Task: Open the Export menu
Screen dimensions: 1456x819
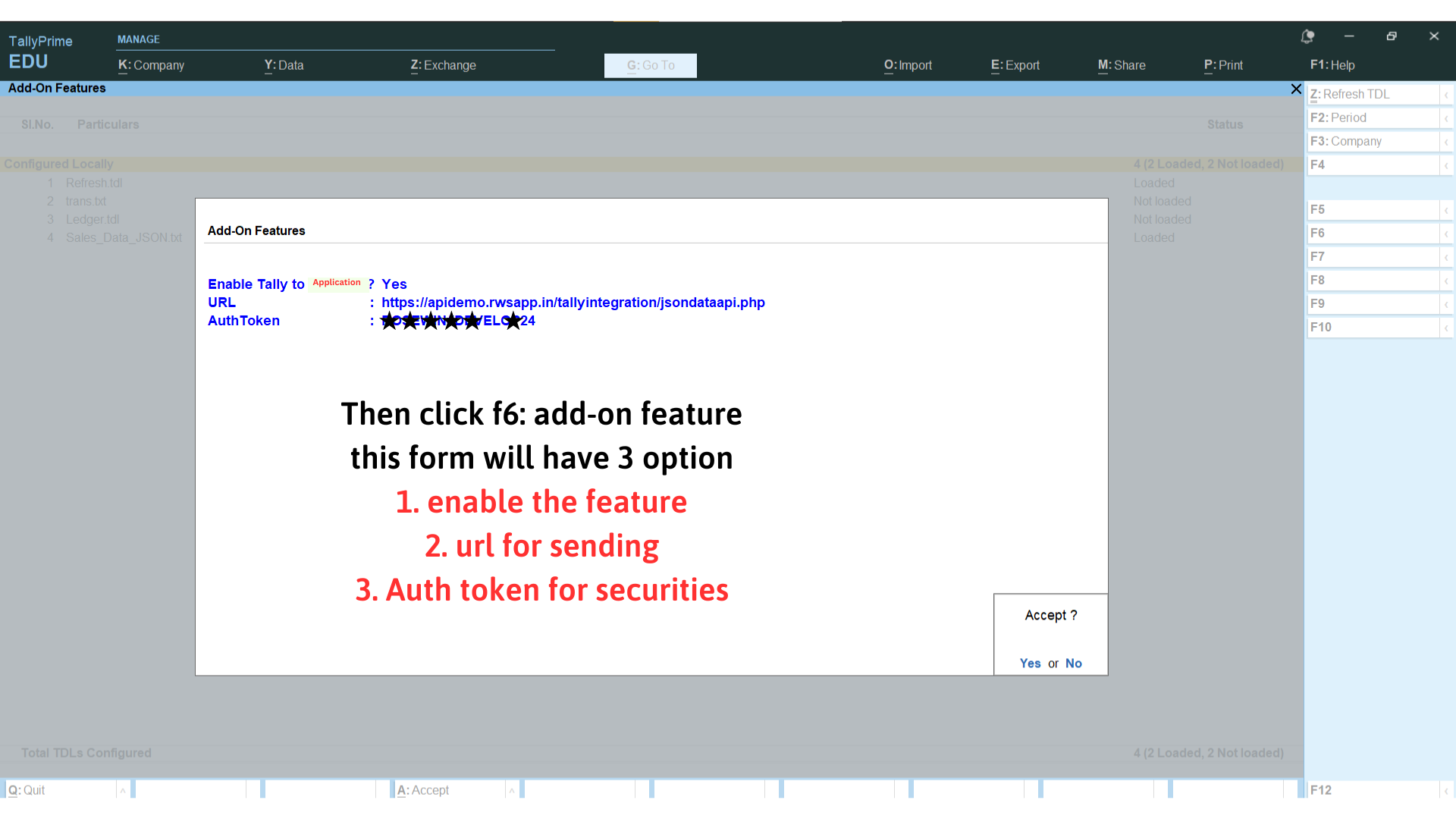Action: click(1015, 65)
